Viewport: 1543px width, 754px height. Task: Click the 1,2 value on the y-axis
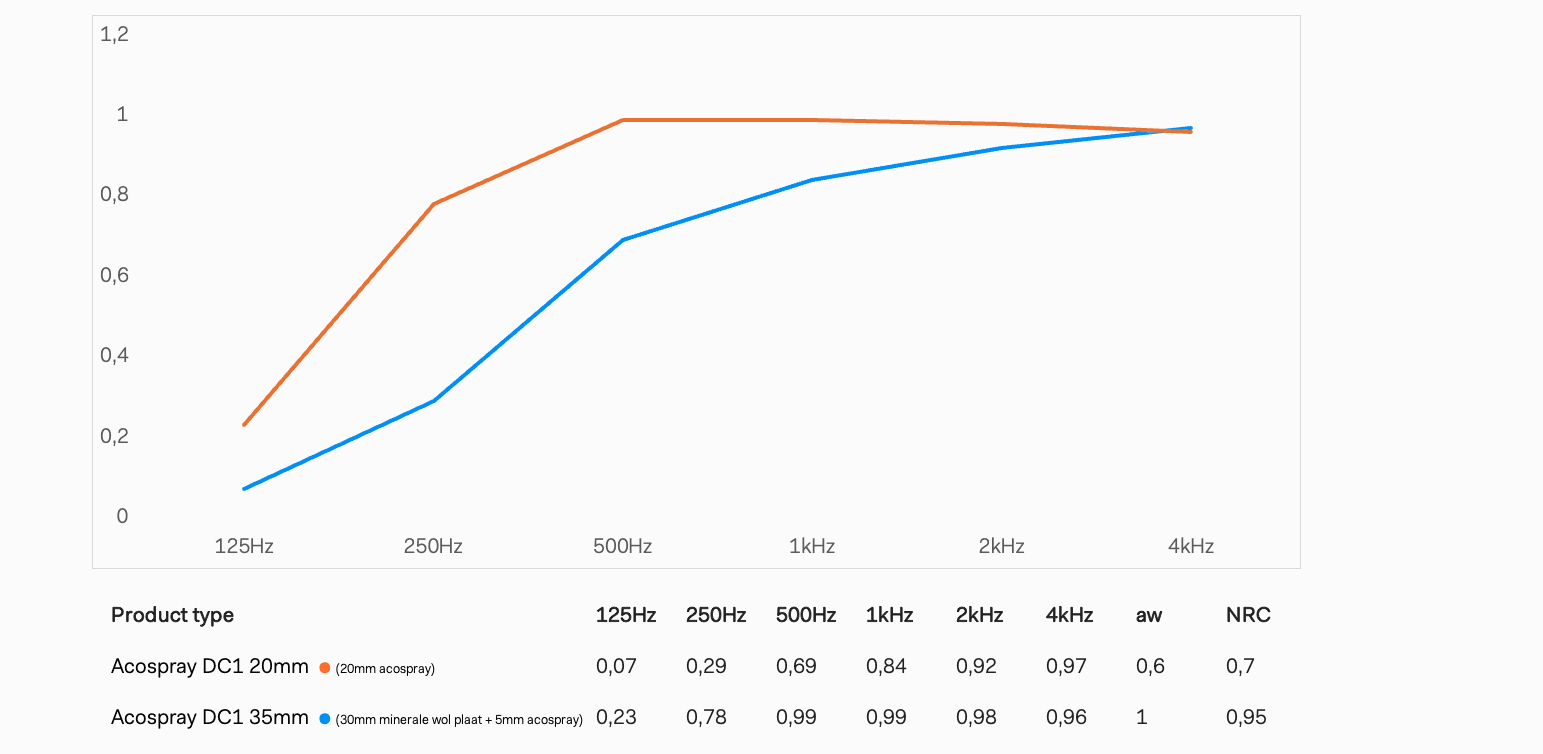(115, 34)
